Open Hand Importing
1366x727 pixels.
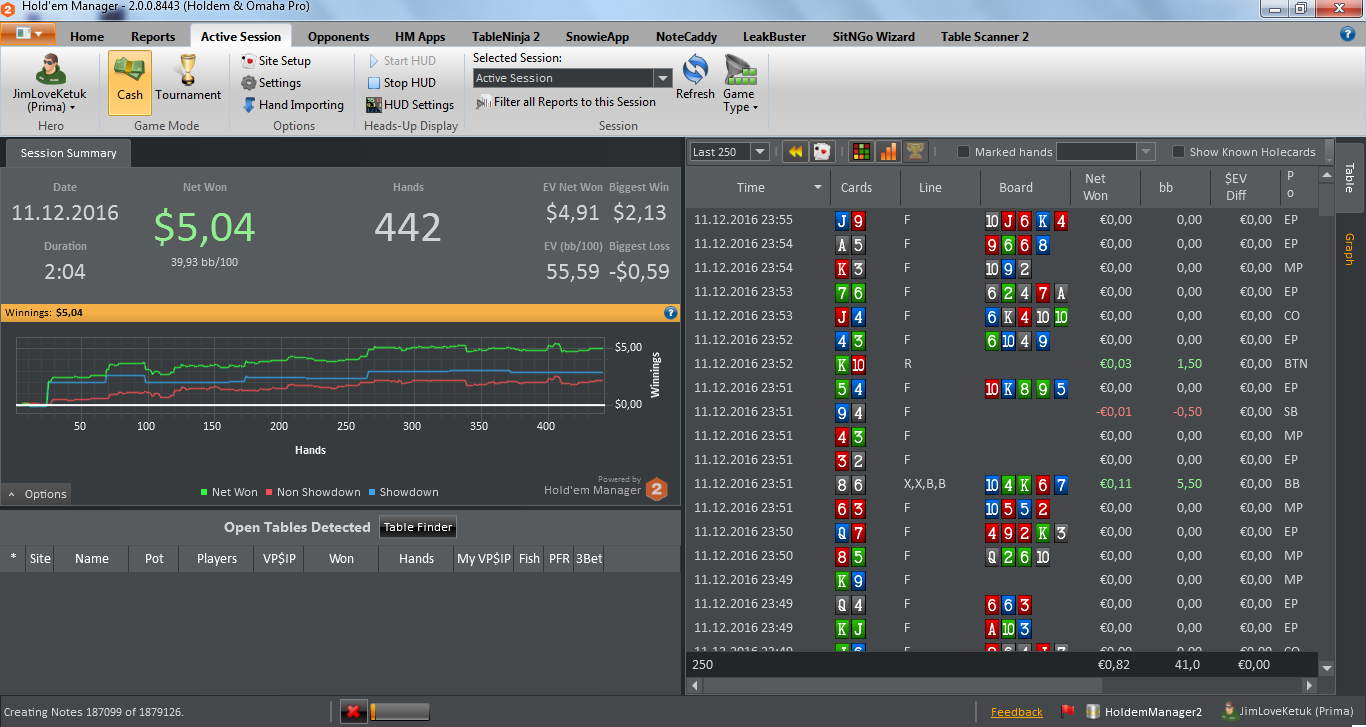point(293,105)
